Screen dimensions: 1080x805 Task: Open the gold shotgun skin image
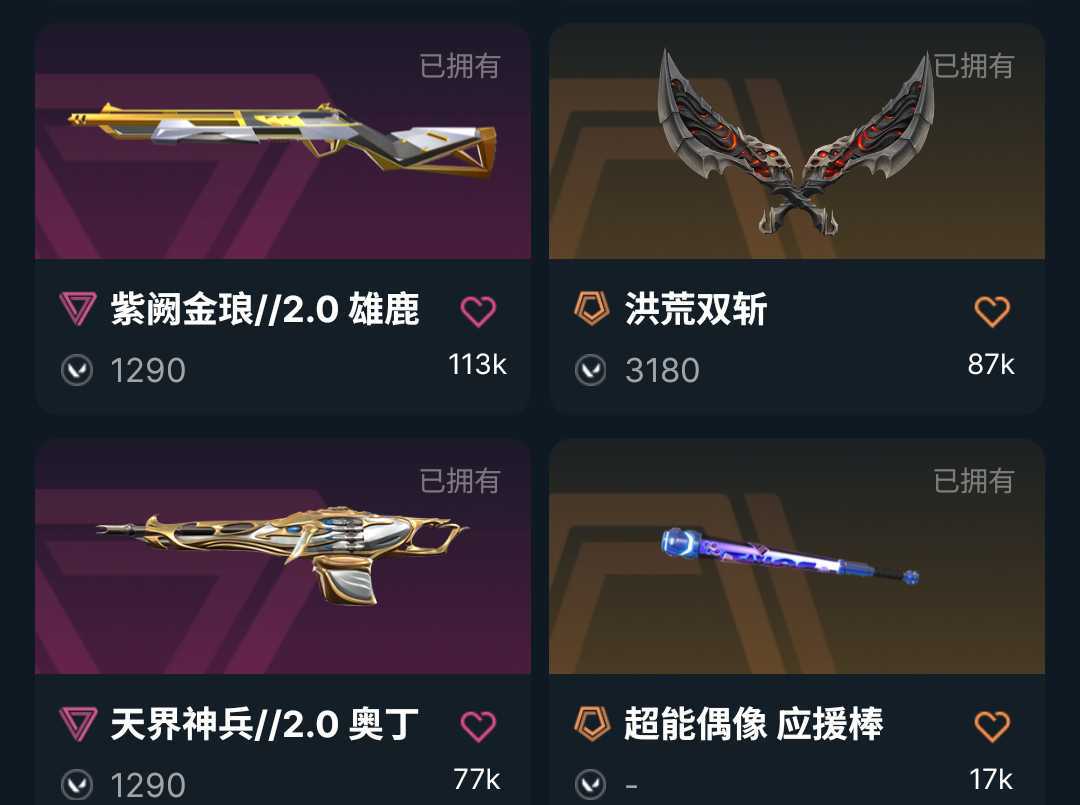click(x=282, y=140)
